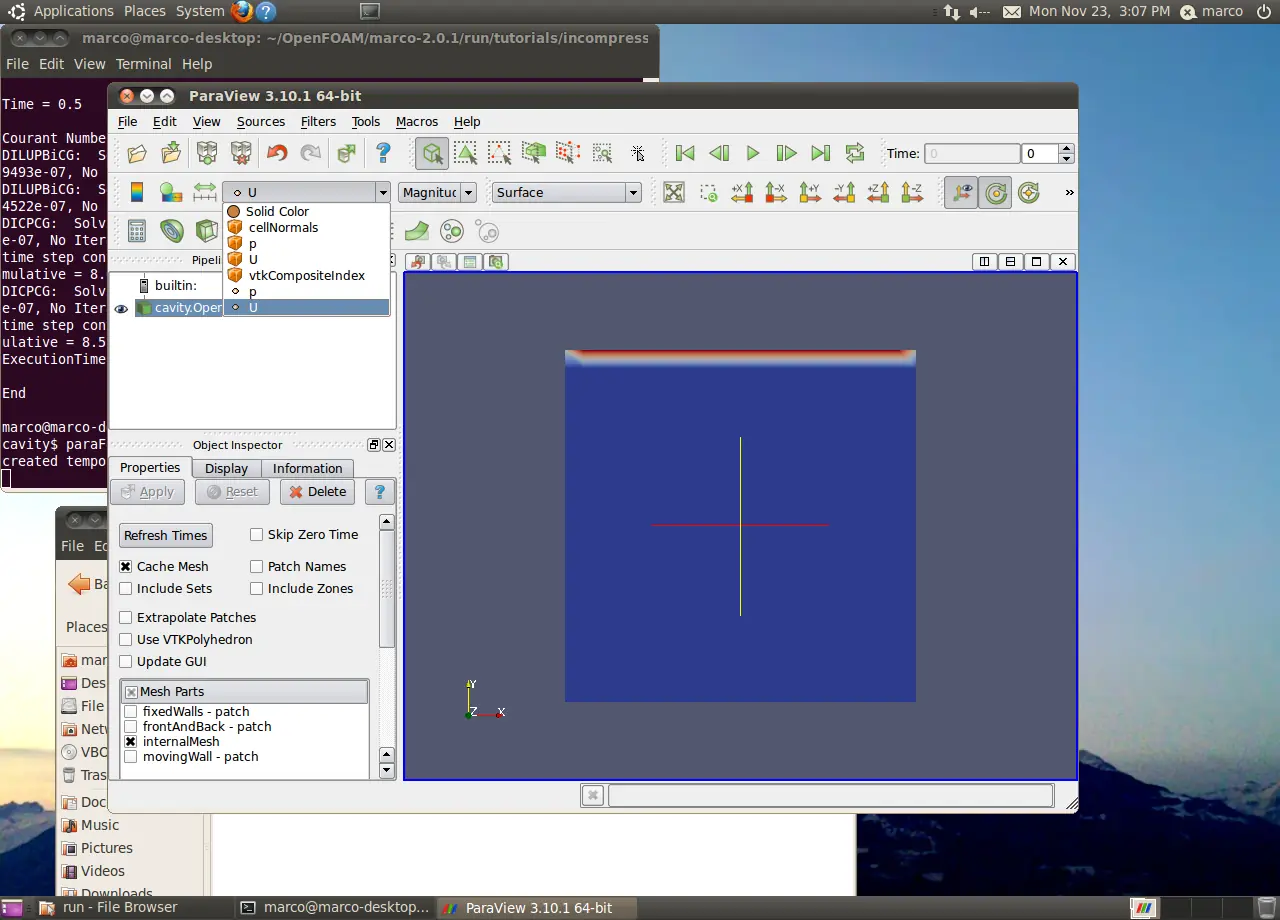Click the Open file folder icon
The height and width of the screenshot is (920, 1280).
click(137, 153)
